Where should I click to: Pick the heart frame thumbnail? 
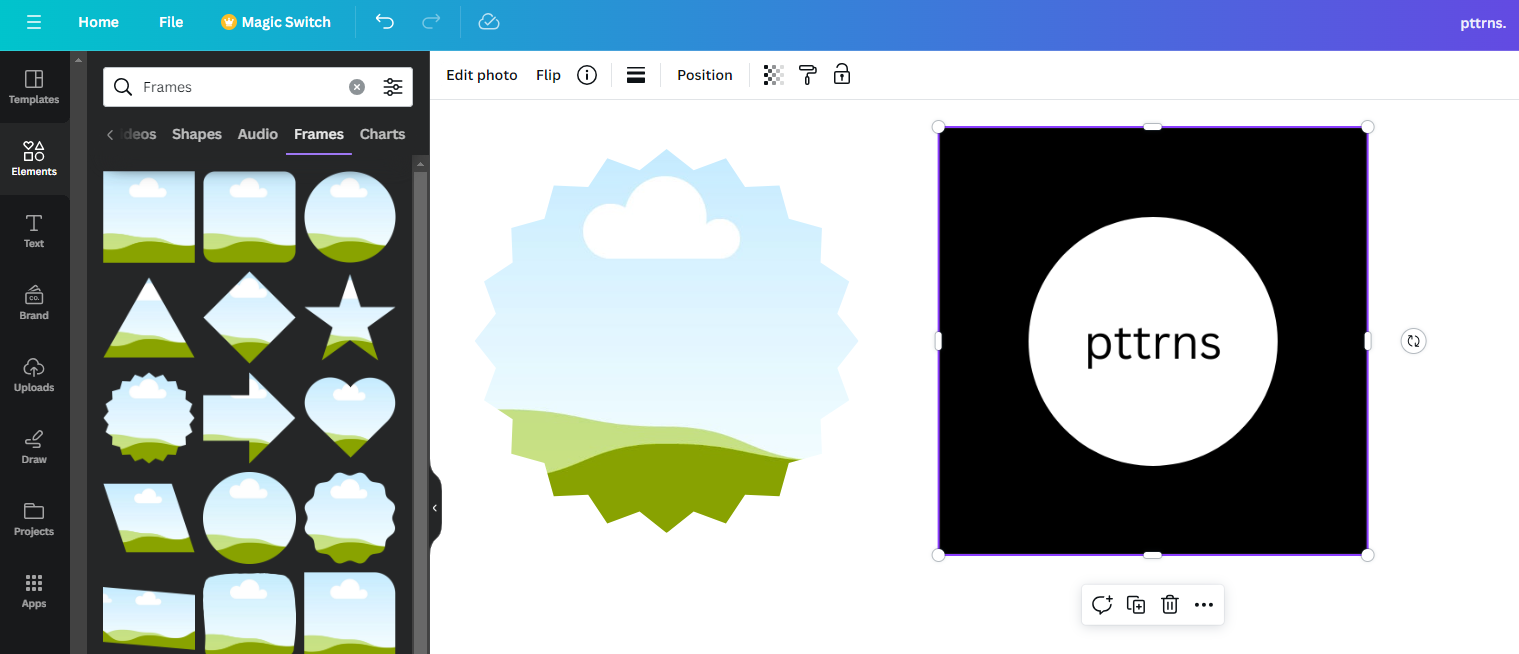(x=350, y=417)
